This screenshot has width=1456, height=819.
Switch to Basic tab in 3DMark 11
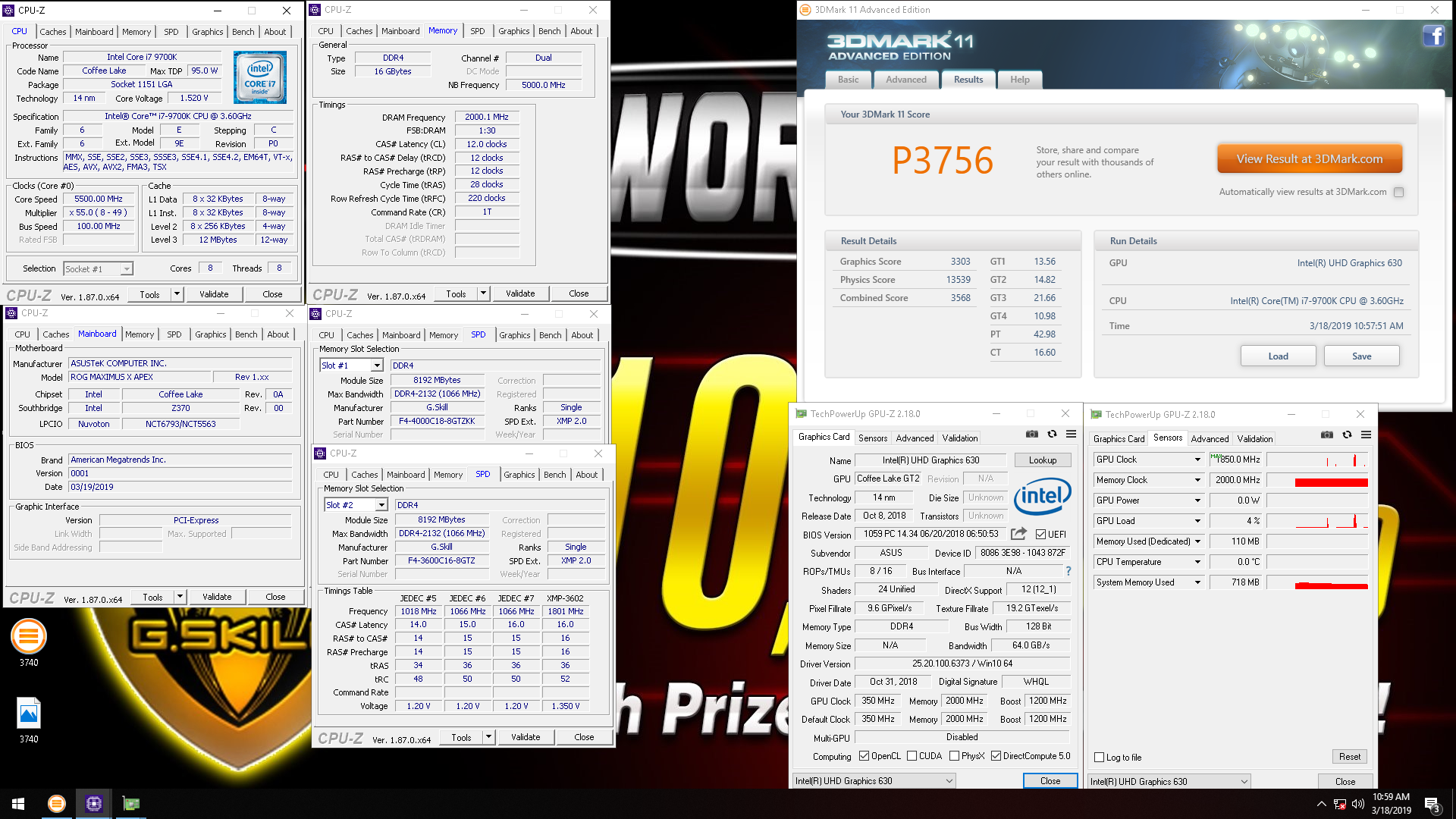848,80
